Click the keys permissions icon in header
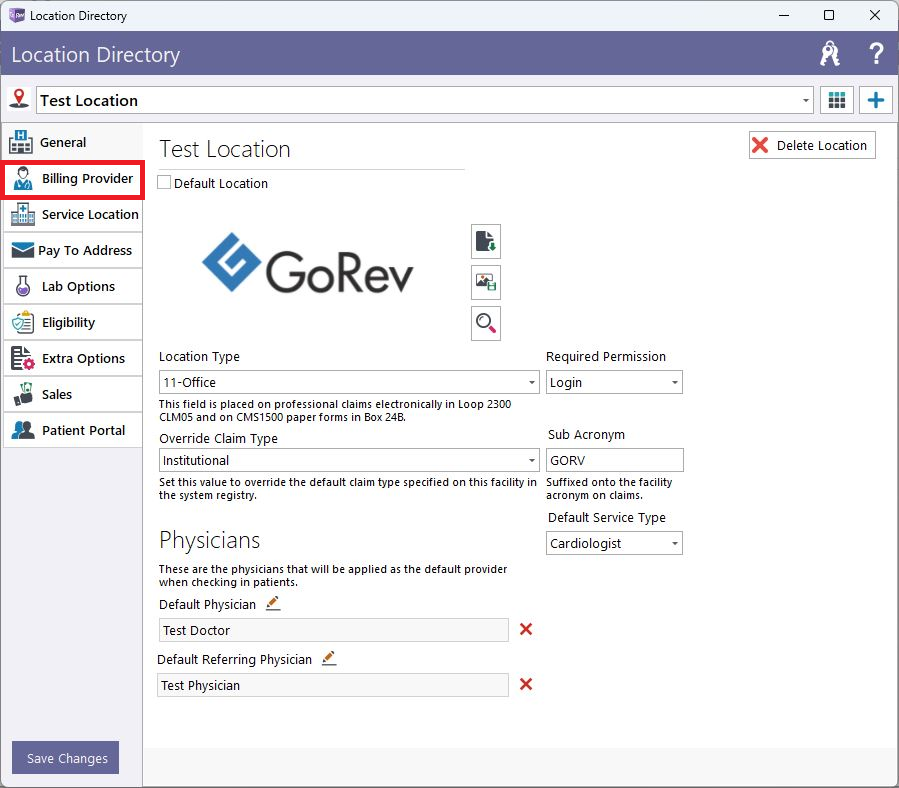 (x=830, y=54)
